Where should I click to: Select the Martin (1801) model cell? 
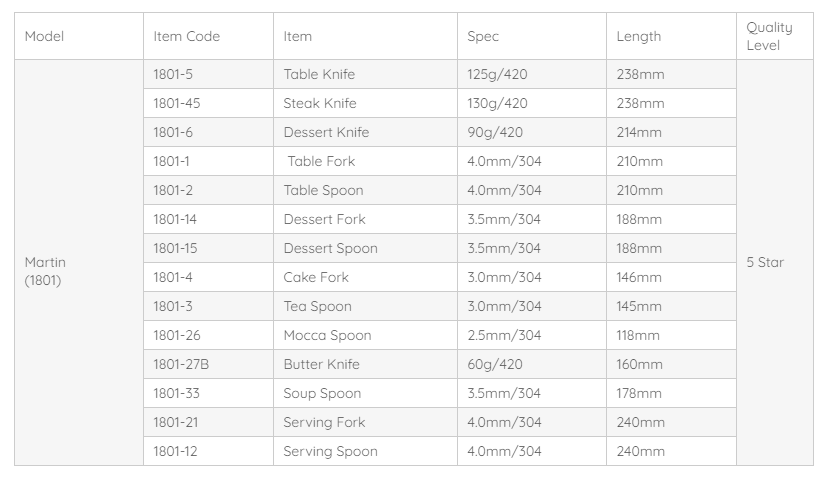click(45, 271)
